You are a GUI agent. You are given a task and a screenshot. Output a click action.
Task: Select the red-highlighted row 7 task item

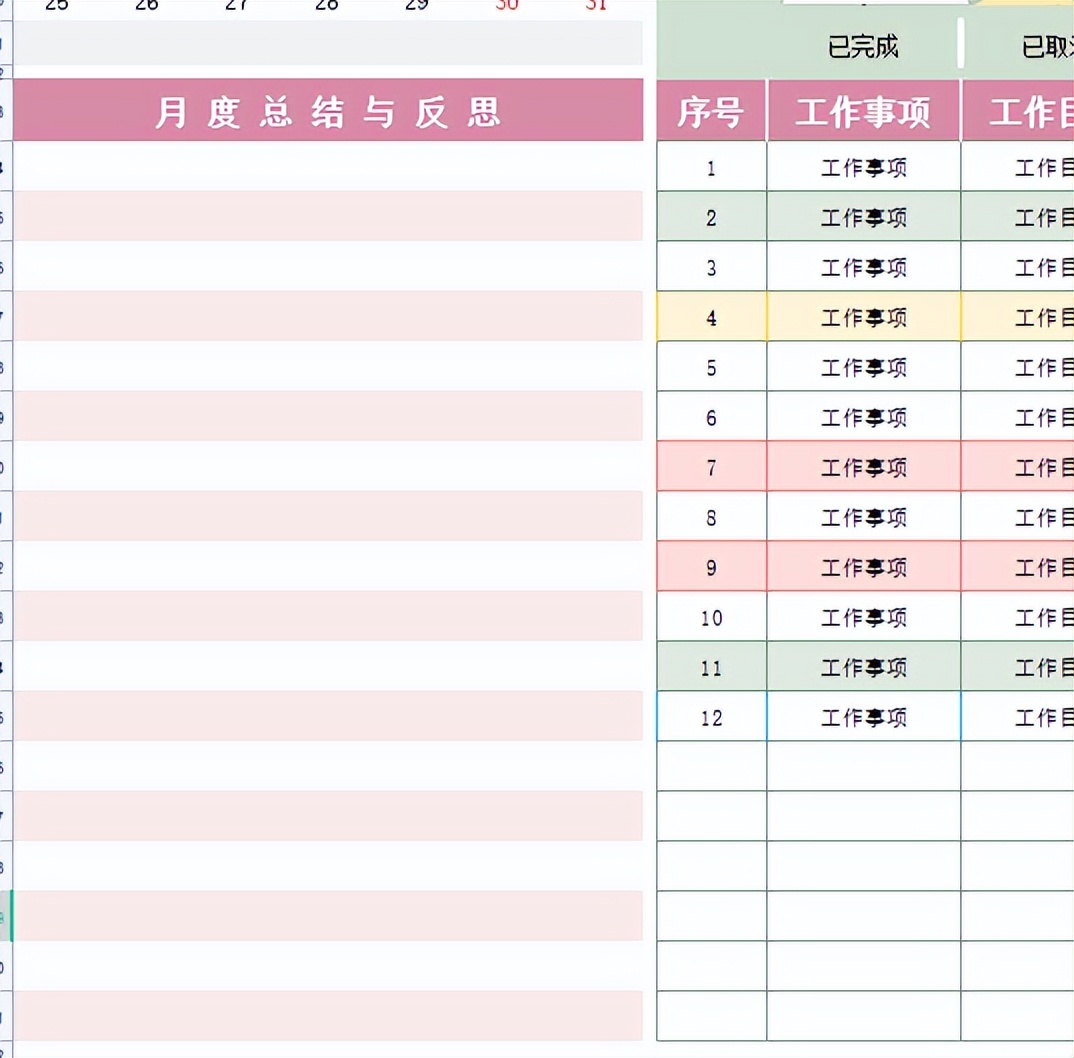tap(863, 467)
